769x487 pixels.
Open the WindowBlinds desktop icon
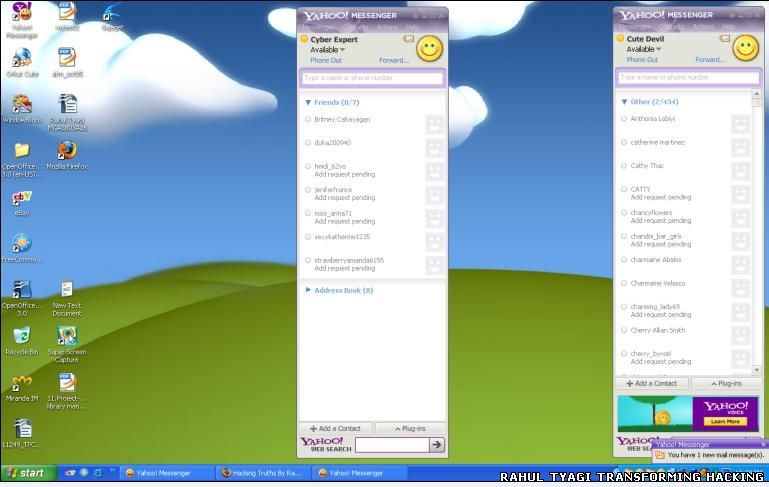[x=22, y=108]
